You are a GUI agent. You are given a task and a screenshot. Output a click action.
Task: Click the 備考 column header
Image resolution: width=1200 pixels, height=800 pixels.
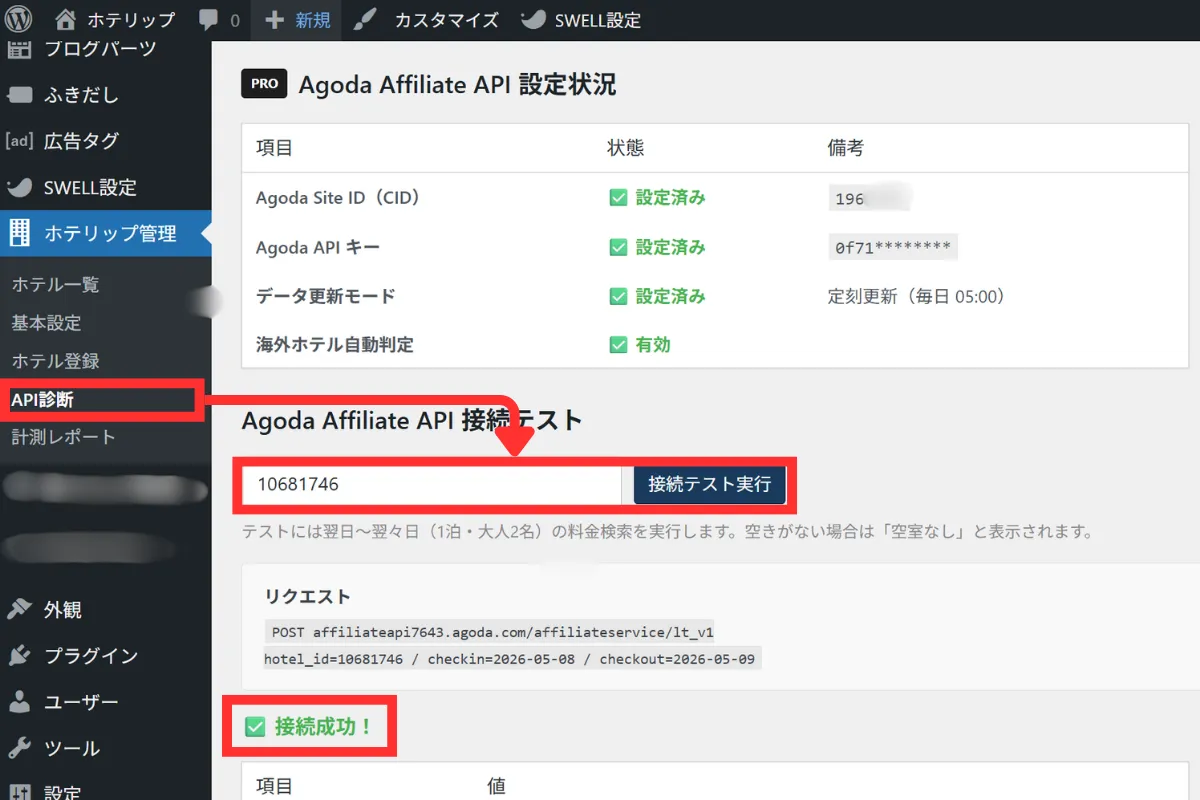tap(846, 148)
